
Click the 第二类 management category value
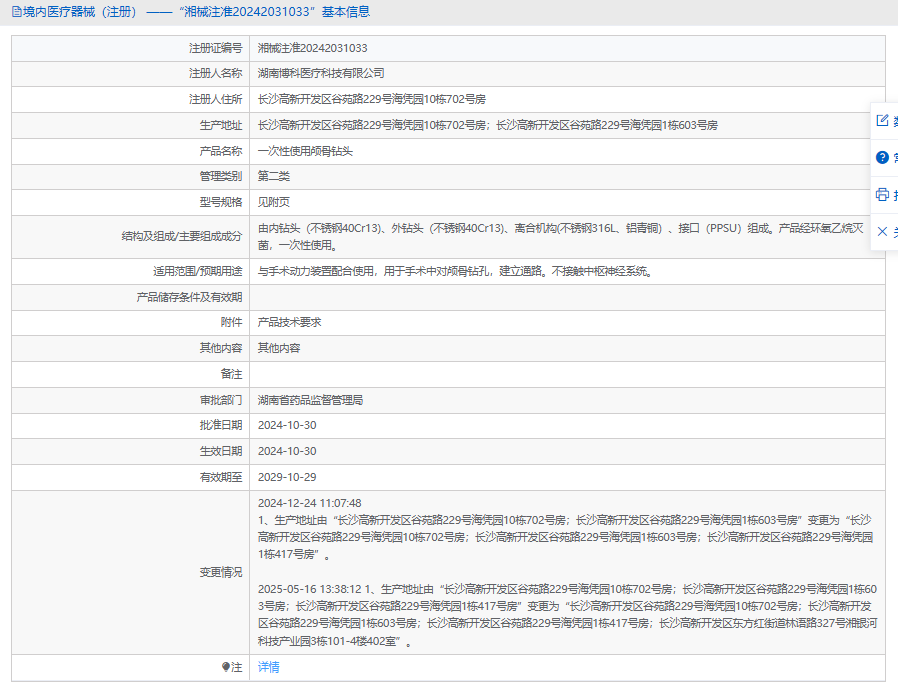click(x=274, y=176)
